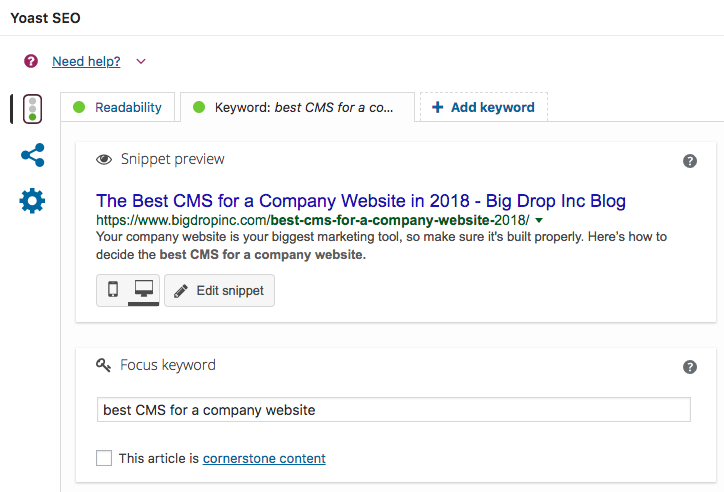The height and width of the screenshot is (492, 724).
Task: Open the social share settings icon
Action: pos(32,155)
